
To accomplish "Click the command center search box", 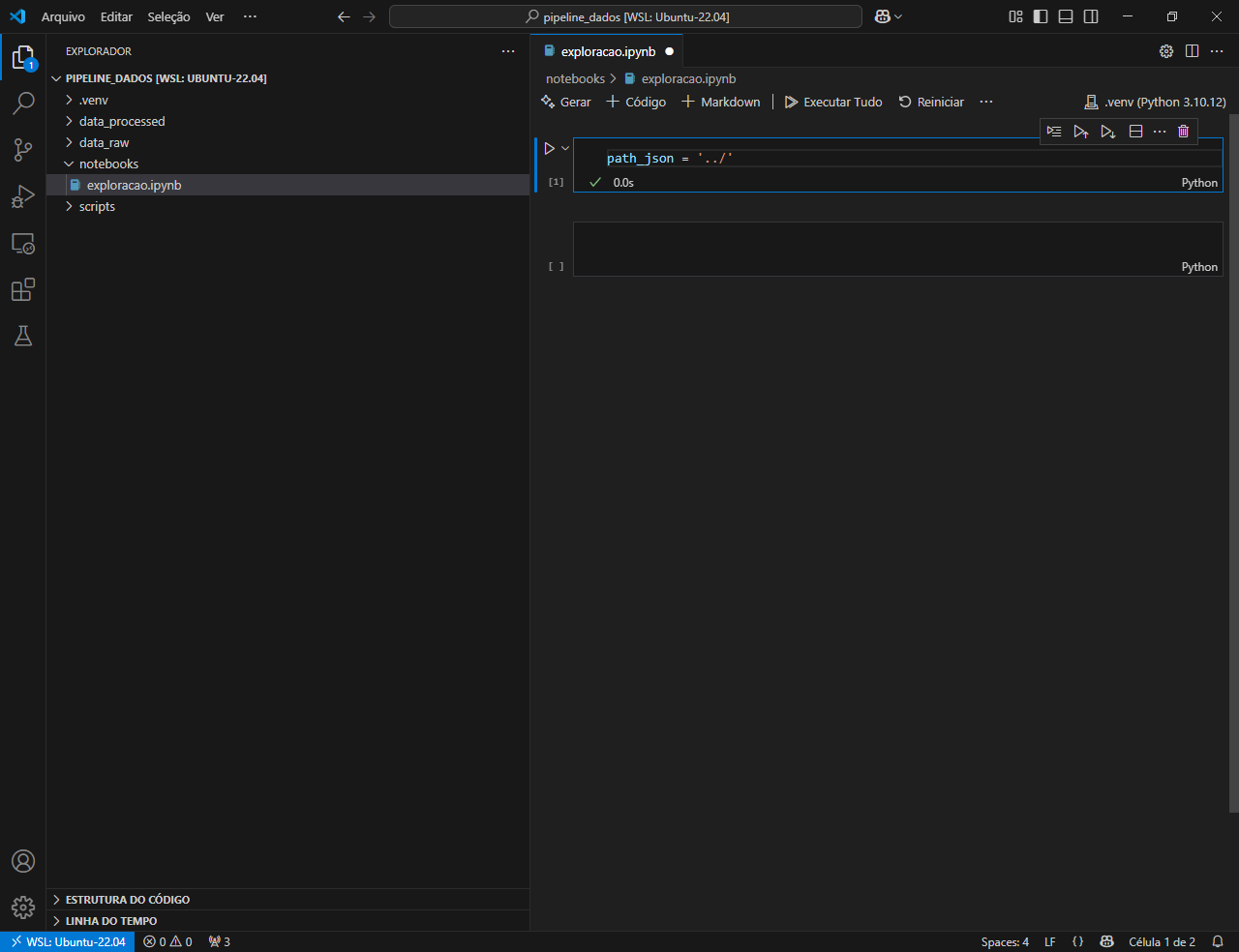I will pyautogui.click(x=625, y=16).
